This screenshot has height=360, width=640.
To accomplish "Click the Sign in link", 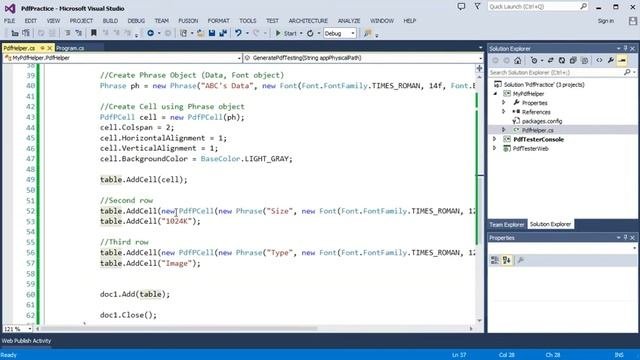I will click(x=606, y=21).
